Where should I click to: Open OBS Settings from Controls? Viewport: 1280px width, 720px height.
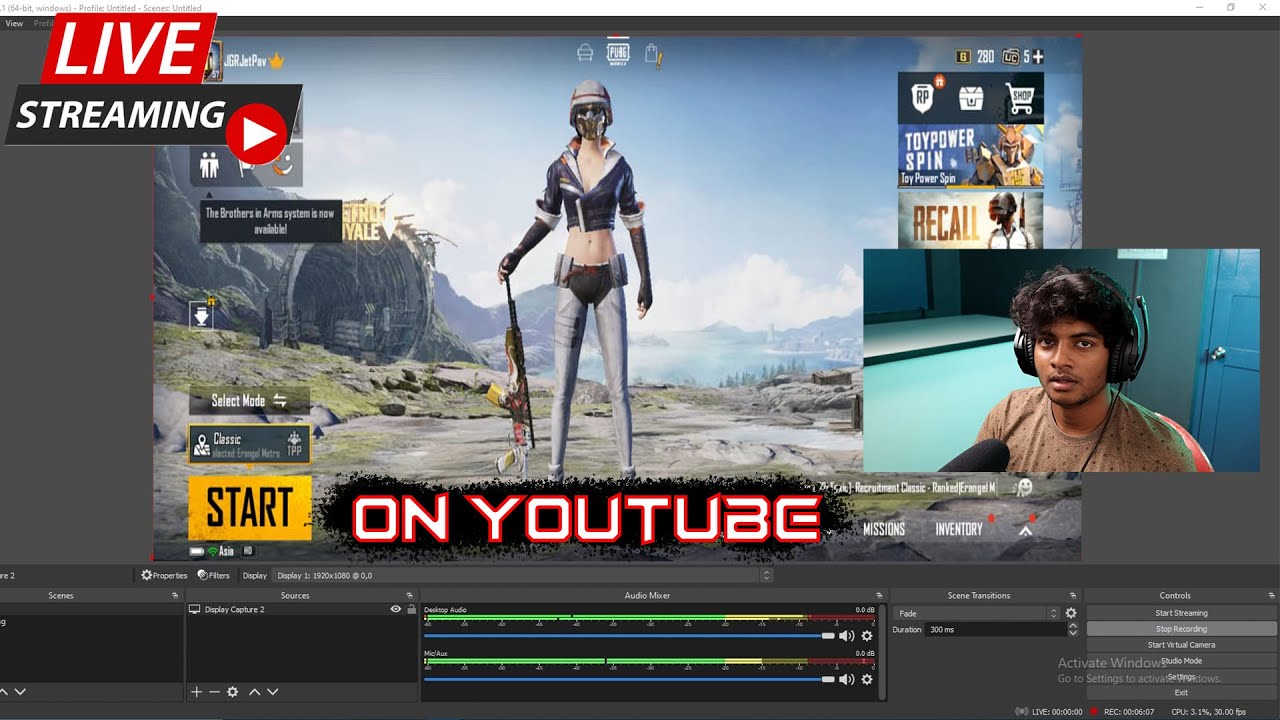click(1181, 677)
